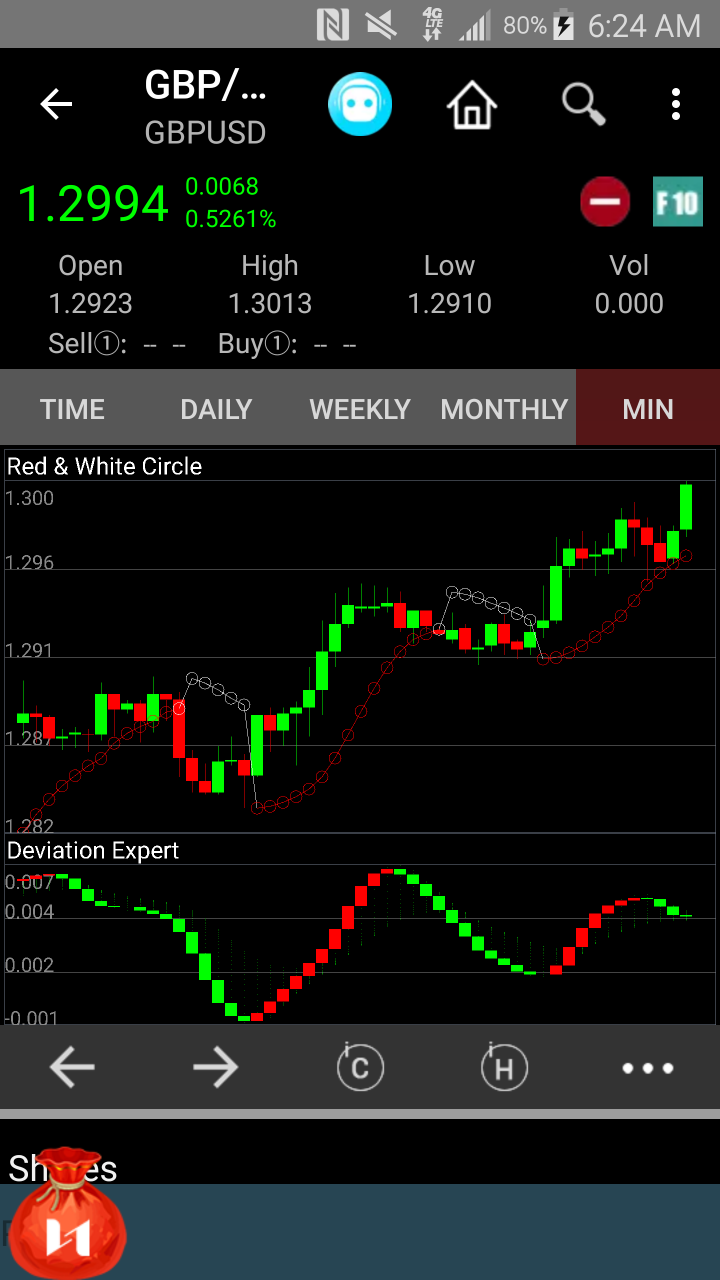
Task: Tap the red minus circle icon
Action: click(605, 202)
